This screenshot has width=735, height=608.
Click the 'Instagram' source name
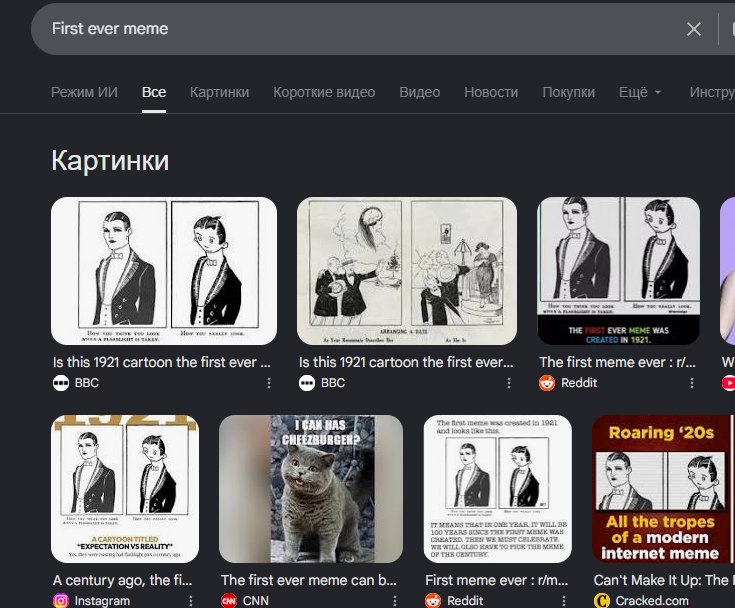click(102, 600)
